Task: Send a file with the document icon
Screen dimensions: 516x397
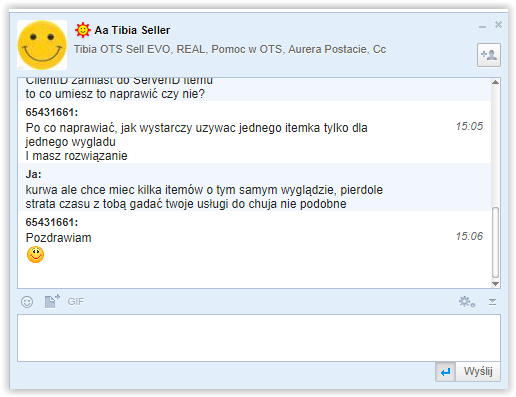Action: 52,301
